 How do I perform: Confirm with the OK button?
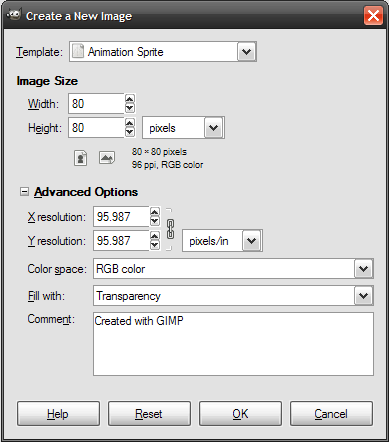tap(240, 414)
